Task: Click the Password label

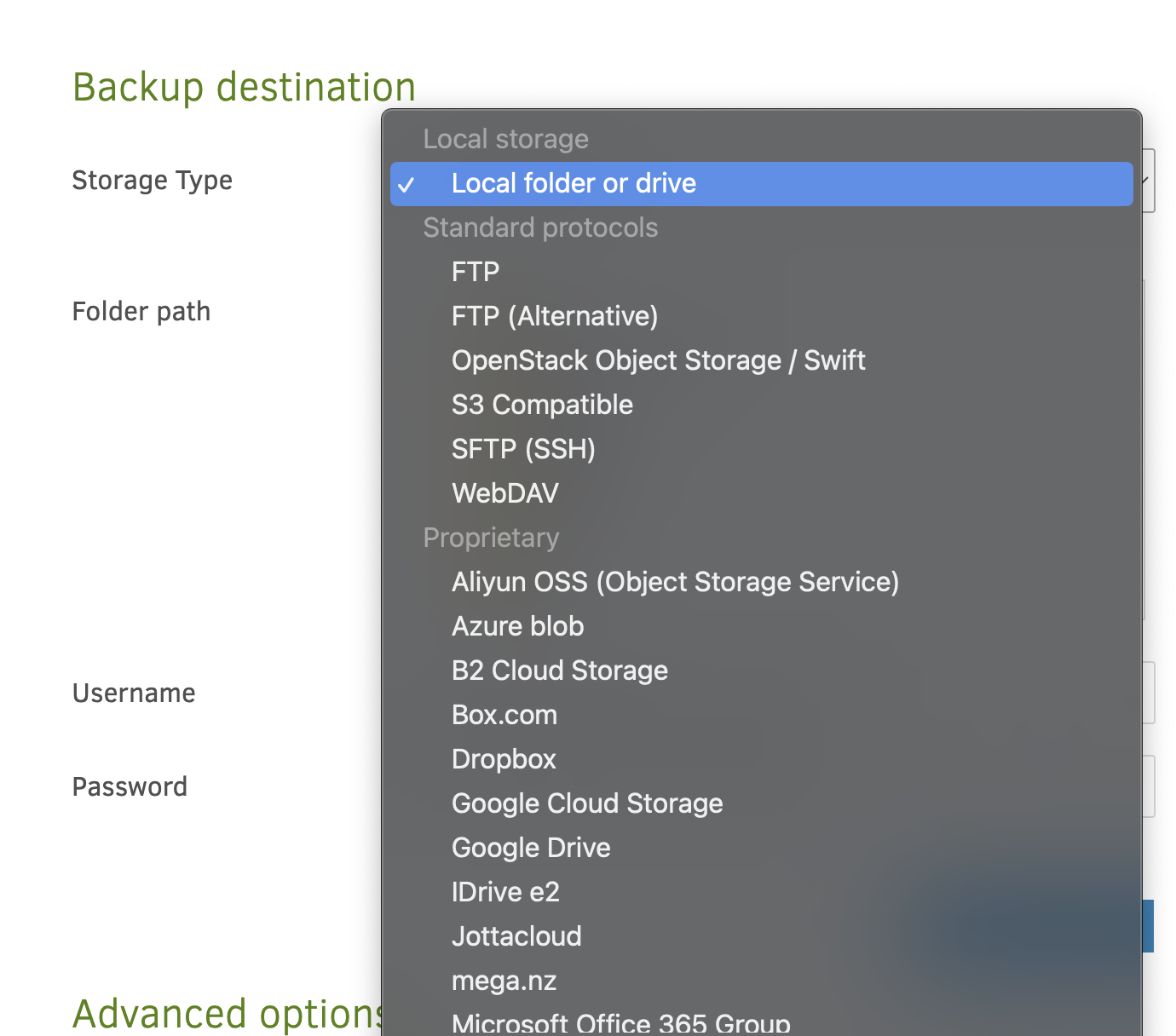Action: pos(130,786)
